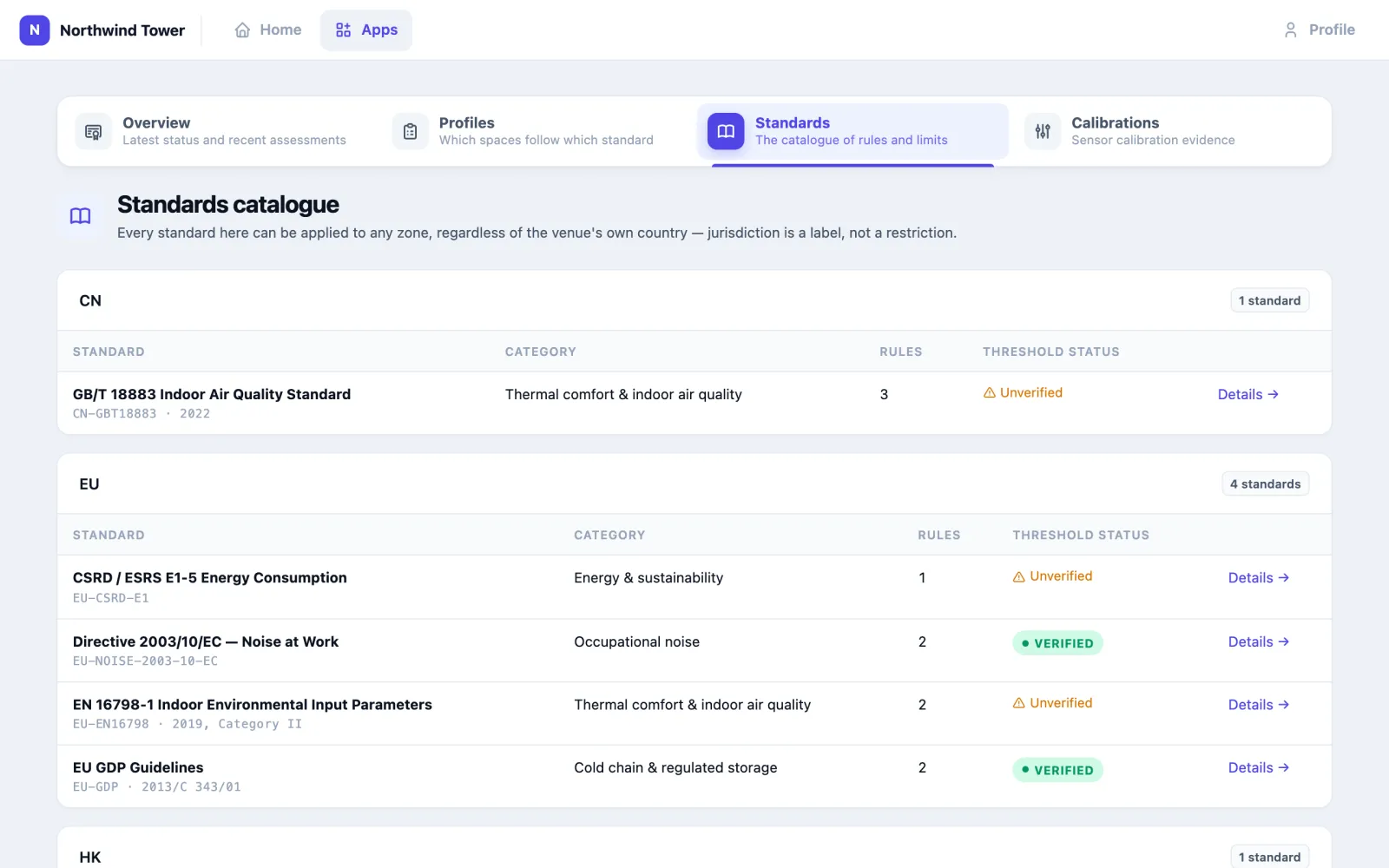Screen dimensions: 1389x868
Task: Click 'Energy & sustainability' category cell
Action: click(648, 578)
